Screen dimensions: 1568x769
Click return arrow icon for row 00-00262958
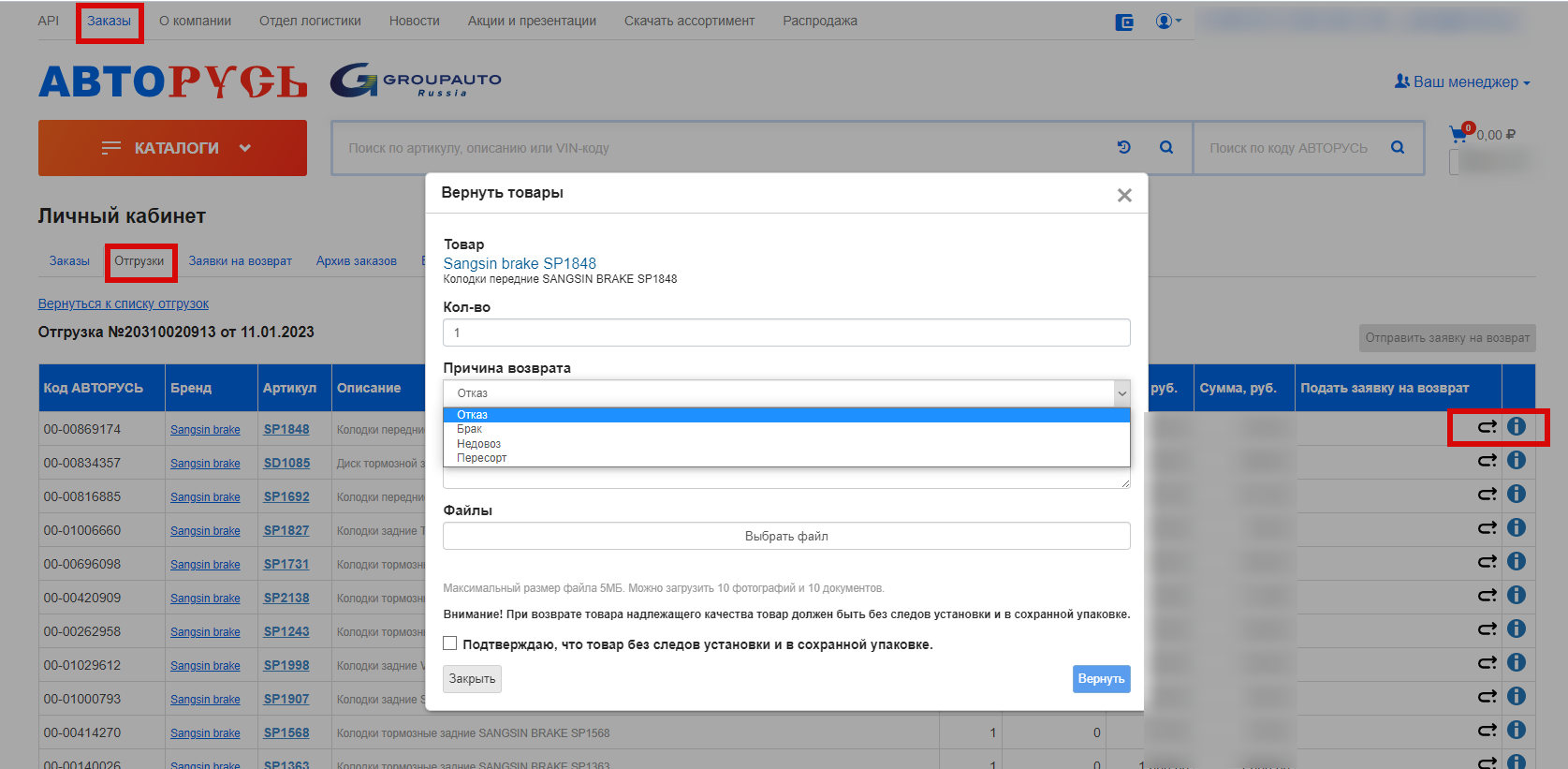tap(1487, 629)
